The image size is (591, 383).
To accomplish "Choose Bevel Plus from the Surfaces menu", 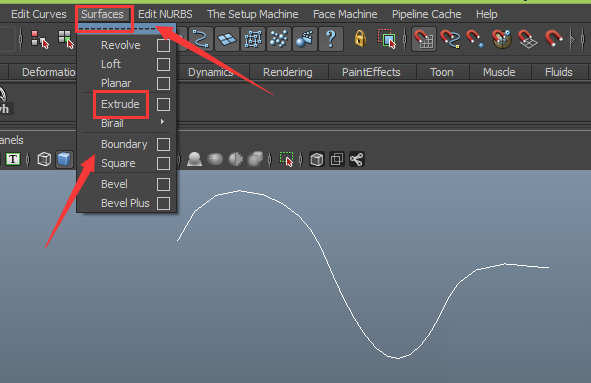I will (x=126, y=204).
